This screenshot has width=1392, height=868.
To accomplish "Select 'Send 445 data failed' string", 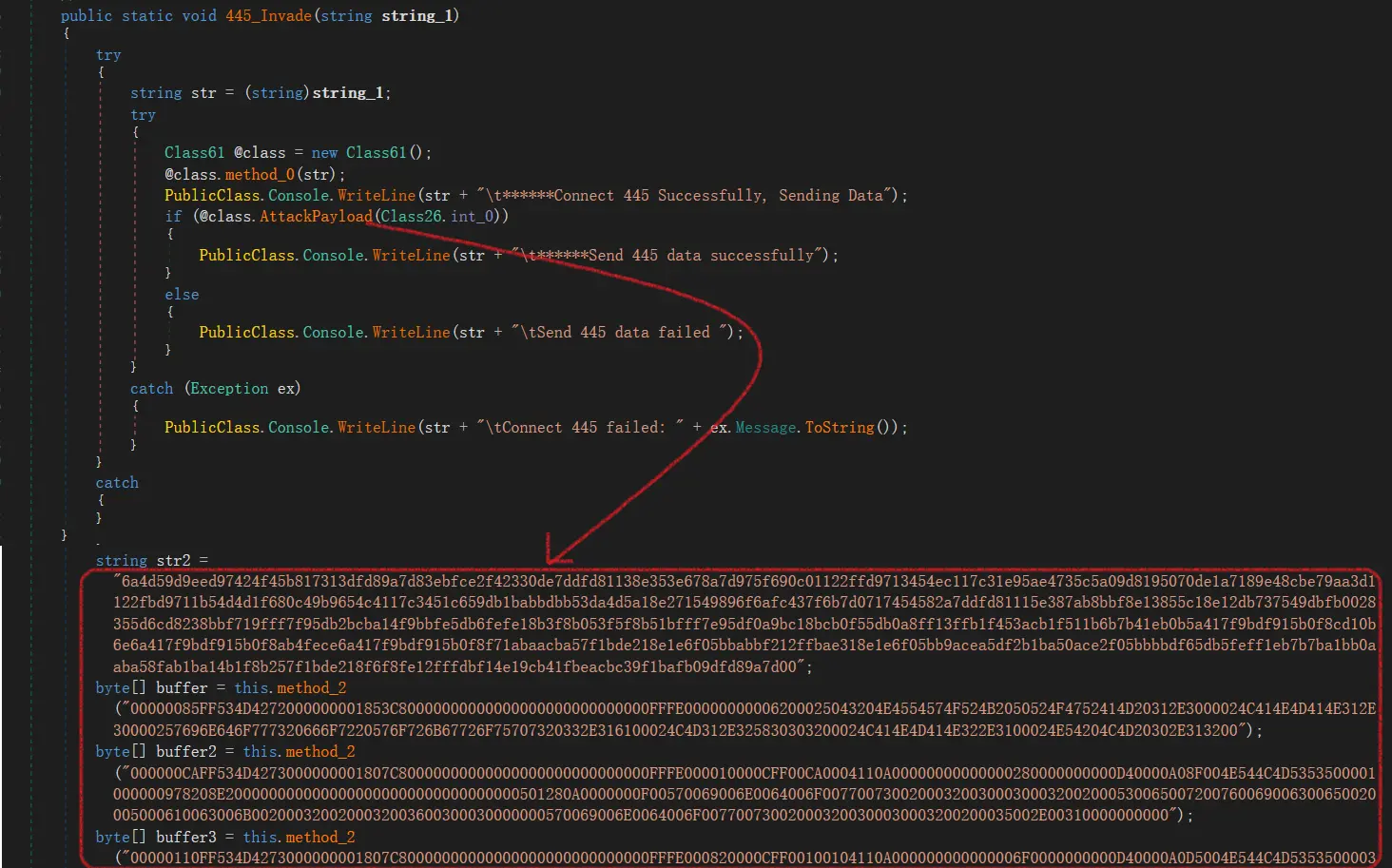I will point(624,333).
